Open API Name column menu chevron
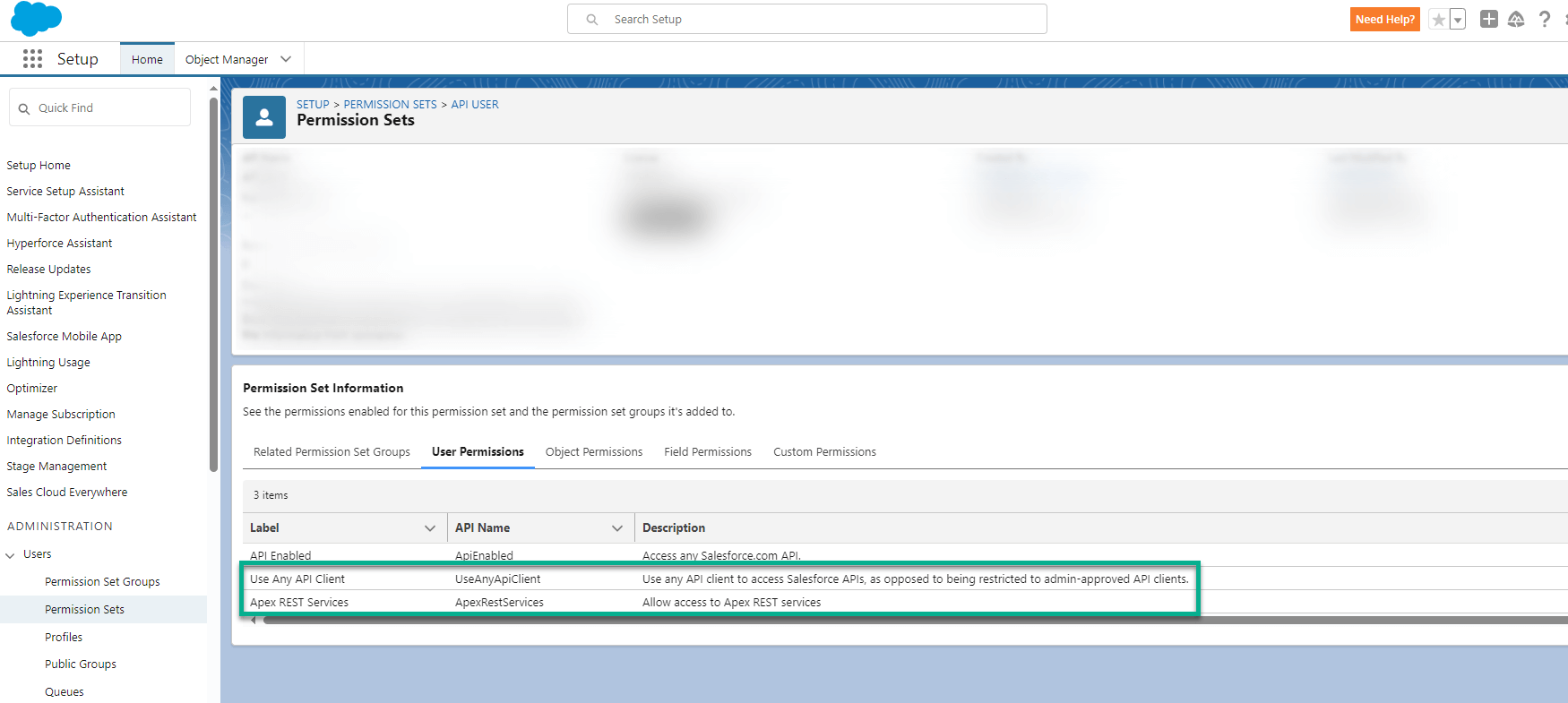This screenshot has width=1568, height=703. [617, 528]
